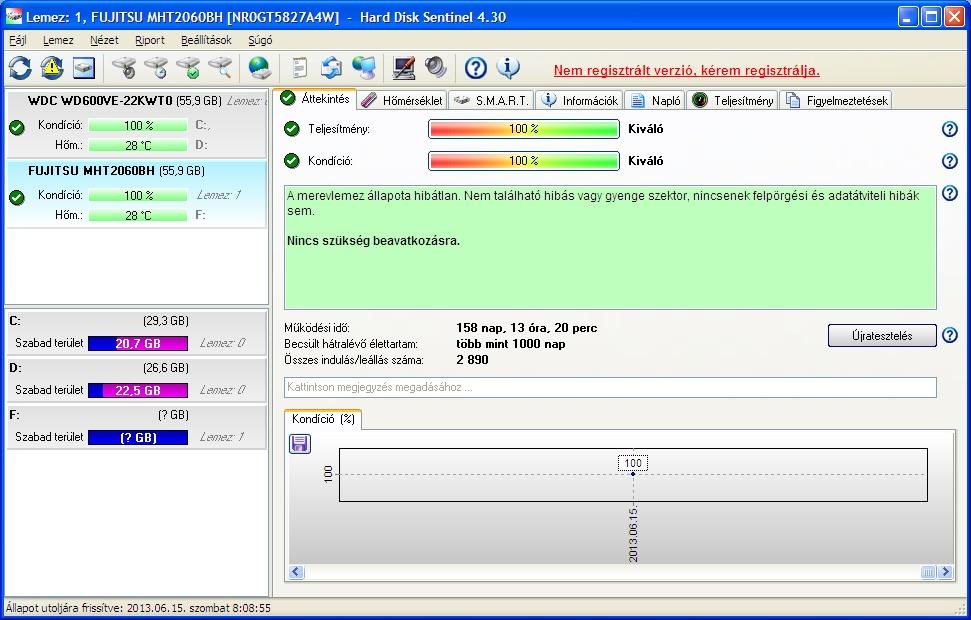Click the 'Állapot utoljára frissítve' status bar text

click(138, 608)
